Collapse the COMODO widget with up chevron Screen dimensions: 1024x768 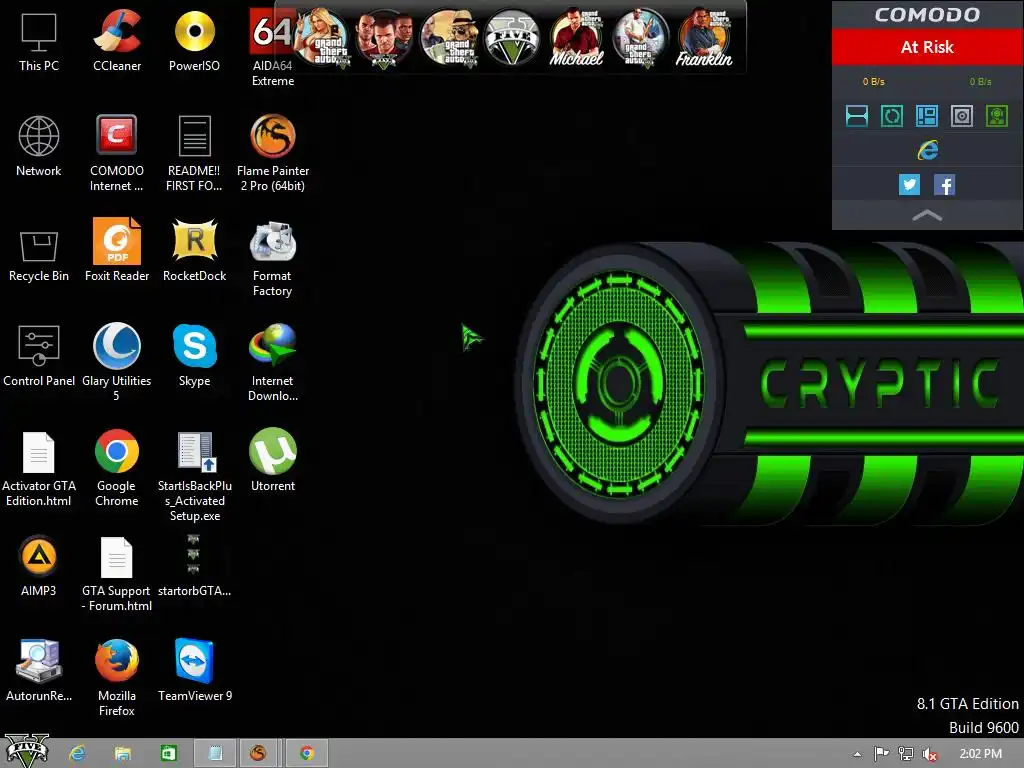[x=927, y=216]
